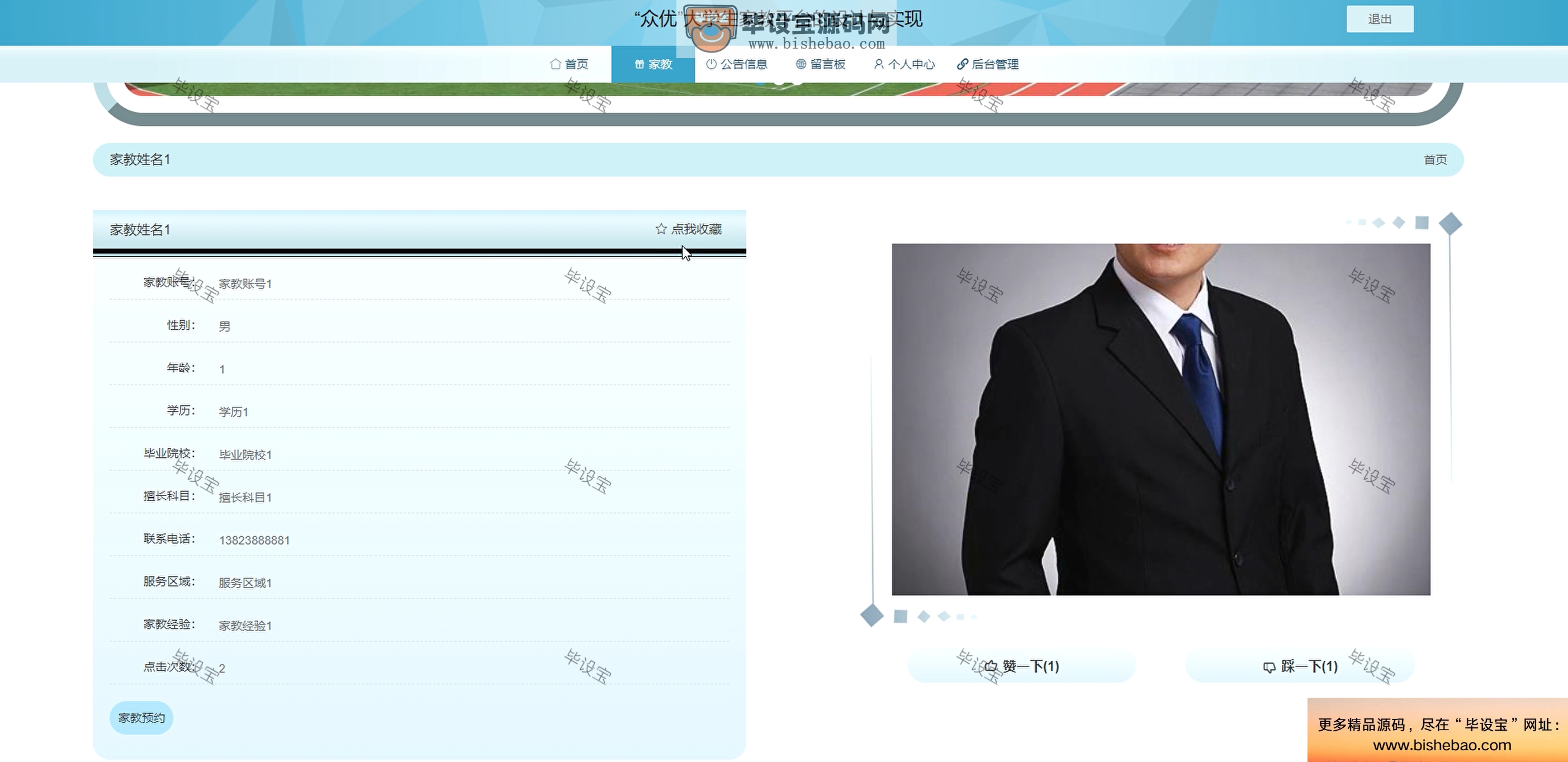Click the home icon beside 首页
1568x762 pixels.
555,64
